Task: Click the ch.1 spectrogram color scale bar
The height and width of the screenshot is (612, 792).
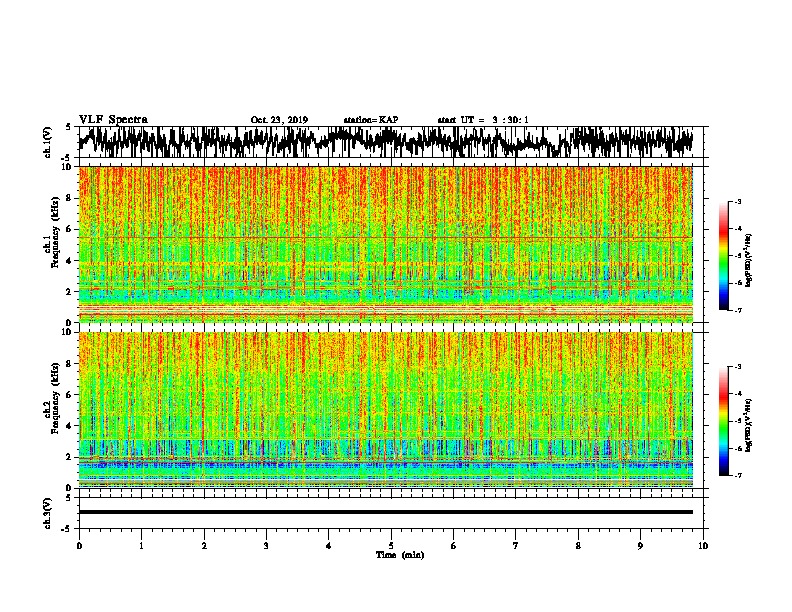Action: [723, 256]
